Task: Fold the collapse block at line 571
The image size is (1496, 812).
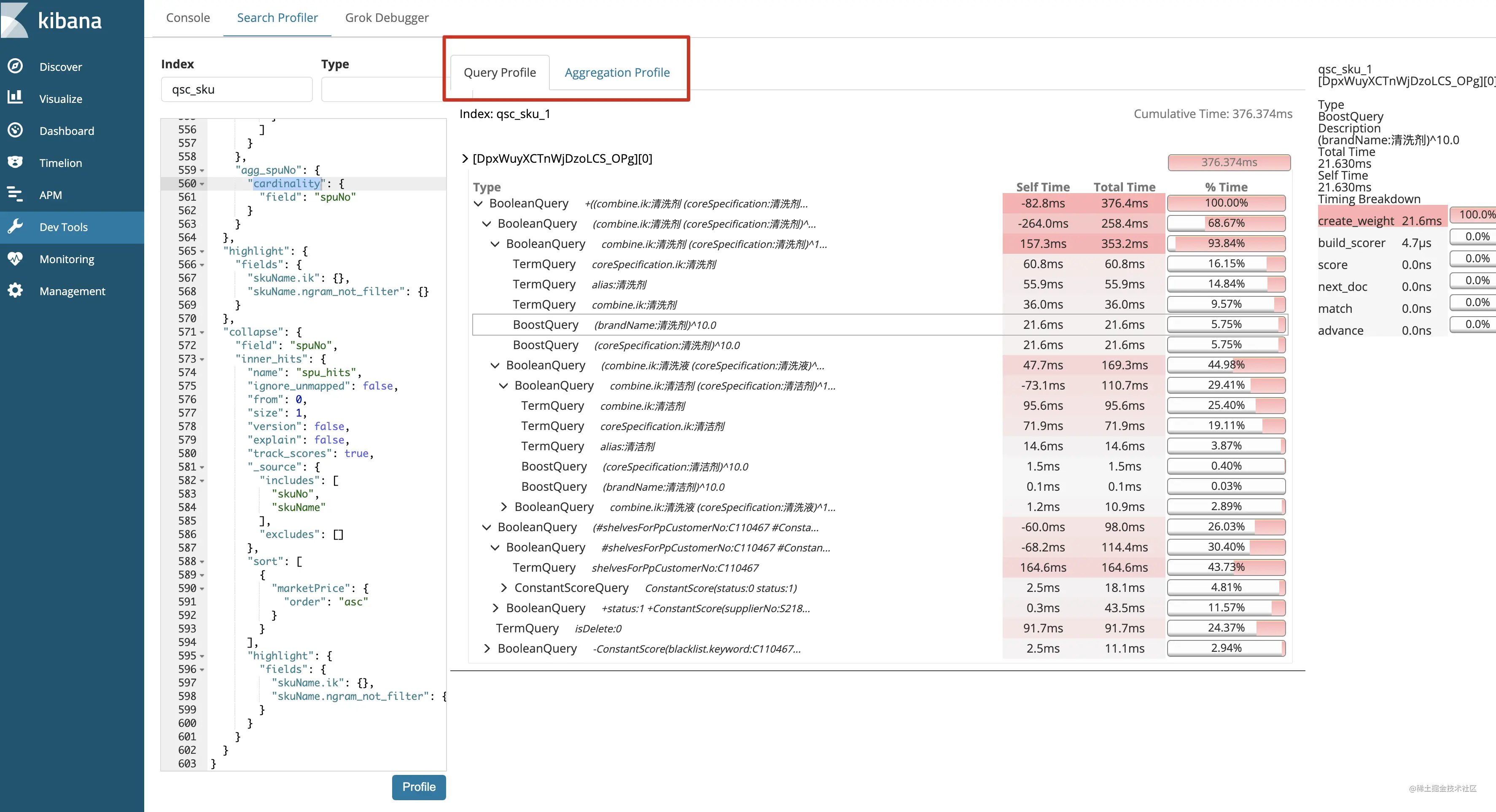Action: (x=202, y=332)
